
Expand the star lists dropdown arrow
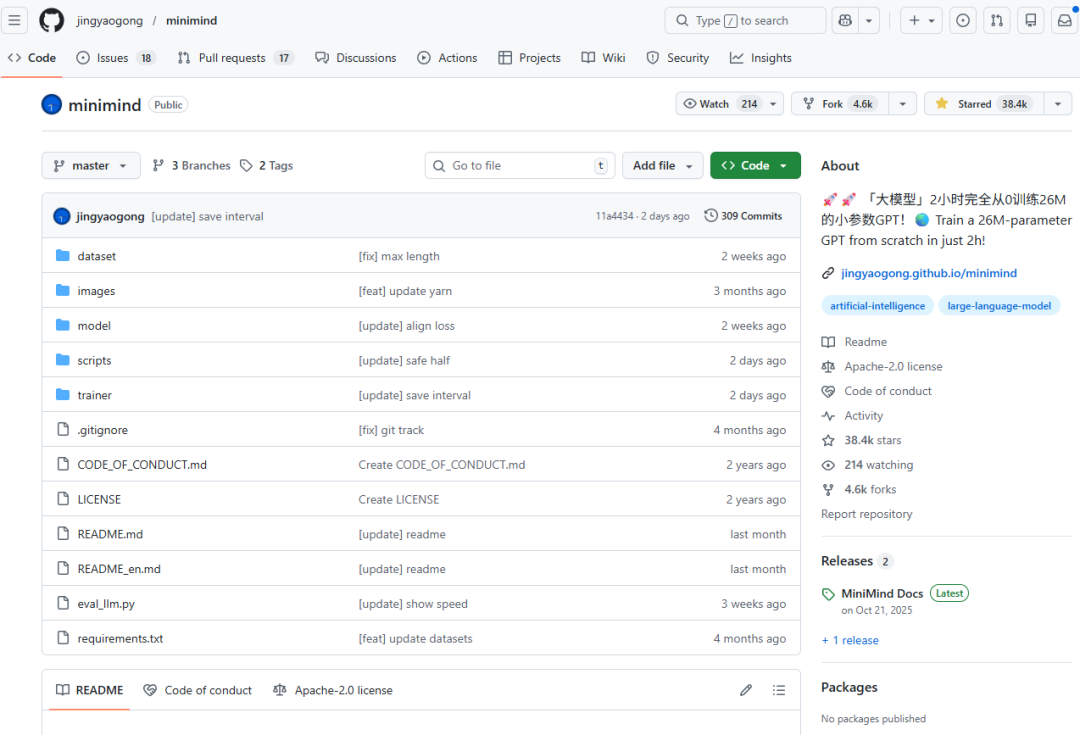1058,104
